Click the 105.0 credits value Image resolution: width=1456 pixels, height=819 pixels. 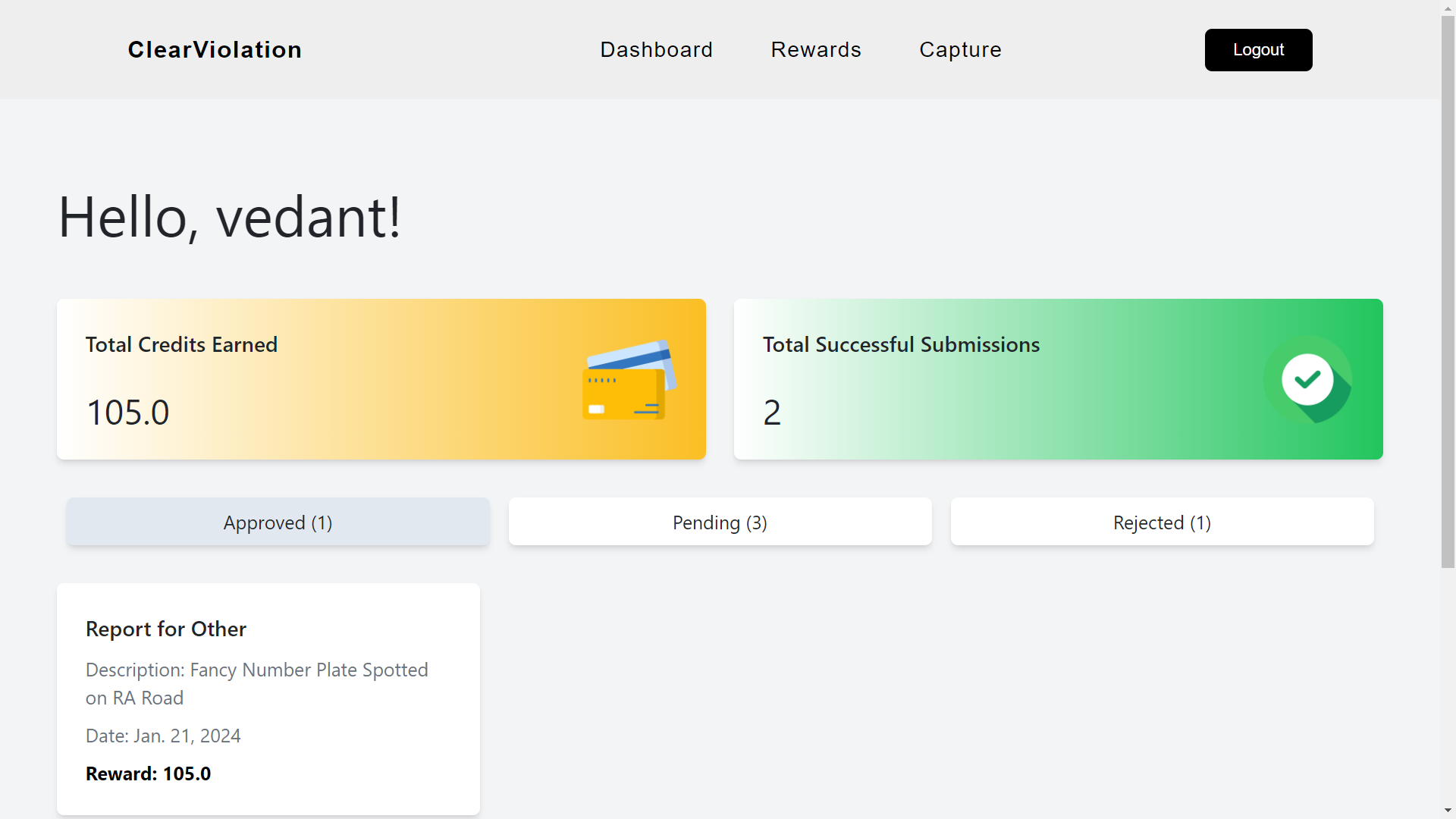click(x=128, y=413)
